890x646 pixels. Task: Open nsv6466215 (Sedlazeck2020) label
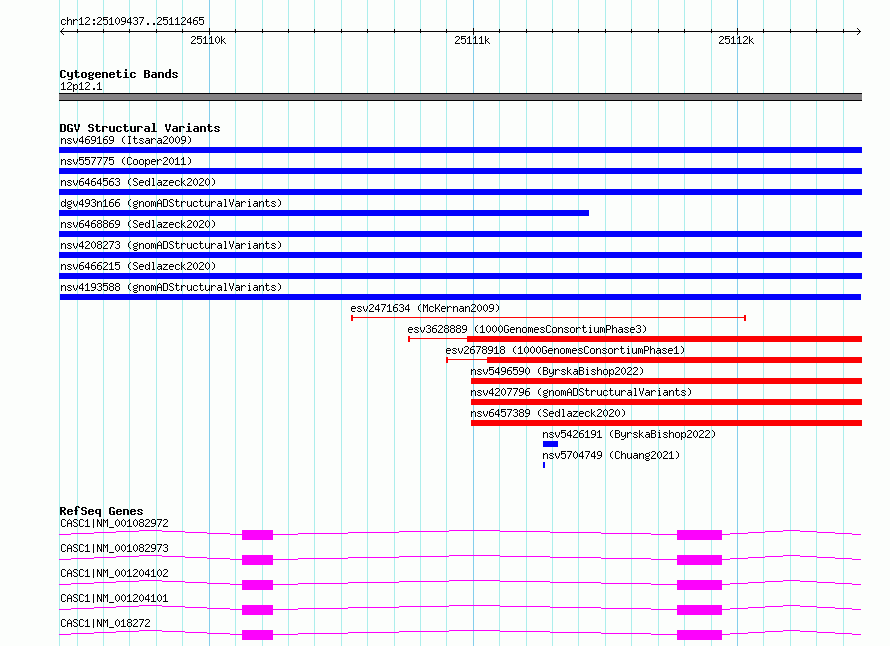tap(138, 266)
